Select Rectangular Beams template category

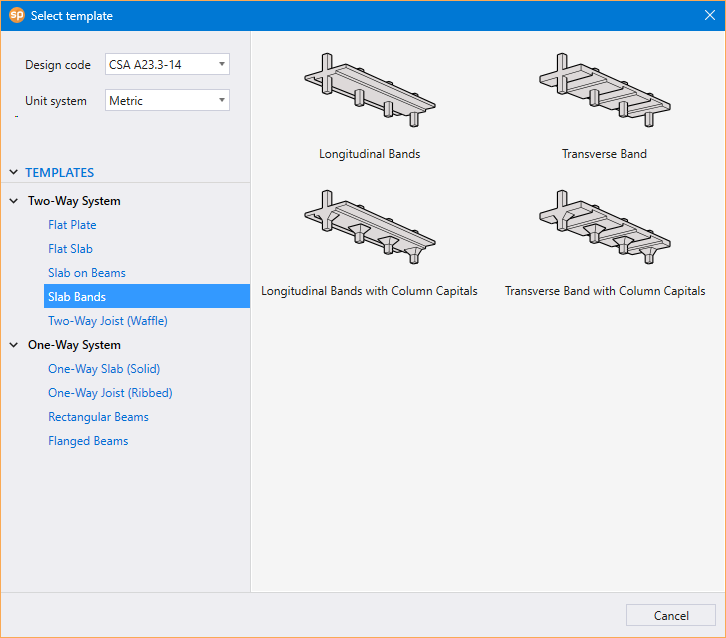pyautogui.click(x=98, y=417)
